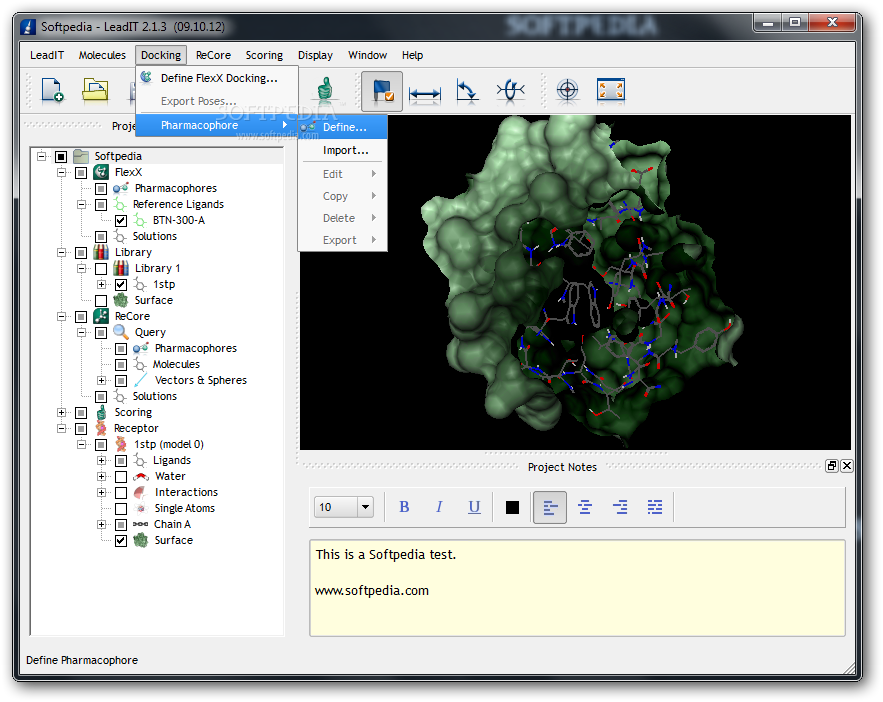Click the New Project toolbar icon
Screen dimensions: 883x702
[x=52, y=90]
